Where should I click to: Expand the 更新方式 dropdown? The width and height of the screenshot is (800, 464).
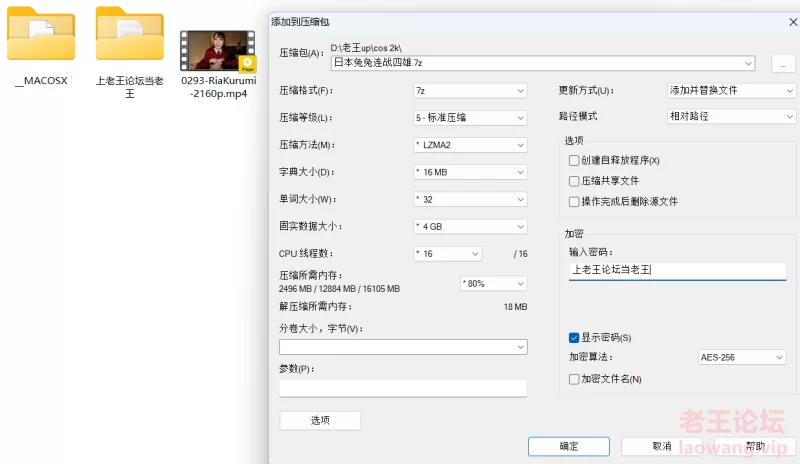click(731, 90)
